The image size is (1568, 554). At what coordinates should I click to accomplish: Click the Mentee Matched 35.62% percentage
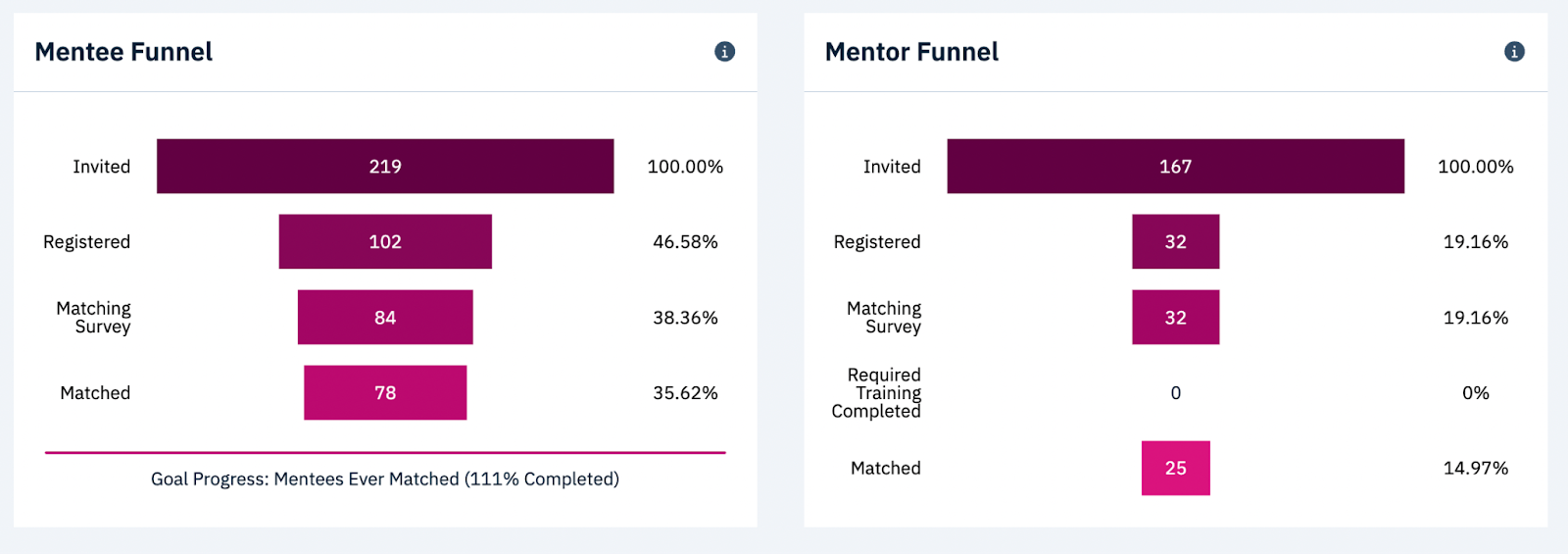(685, 393)
